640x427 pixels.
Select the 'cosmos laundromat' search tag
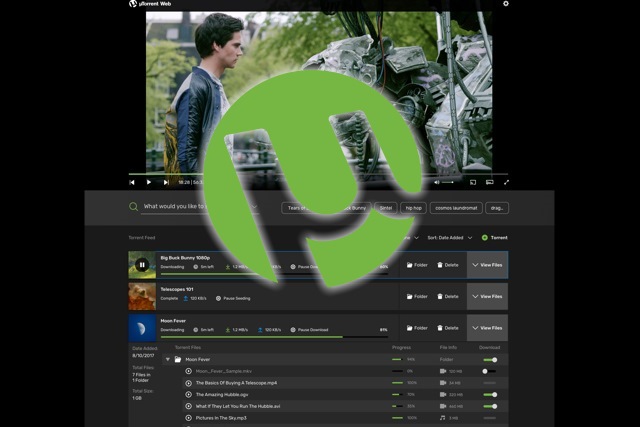[x=456, y=208]
